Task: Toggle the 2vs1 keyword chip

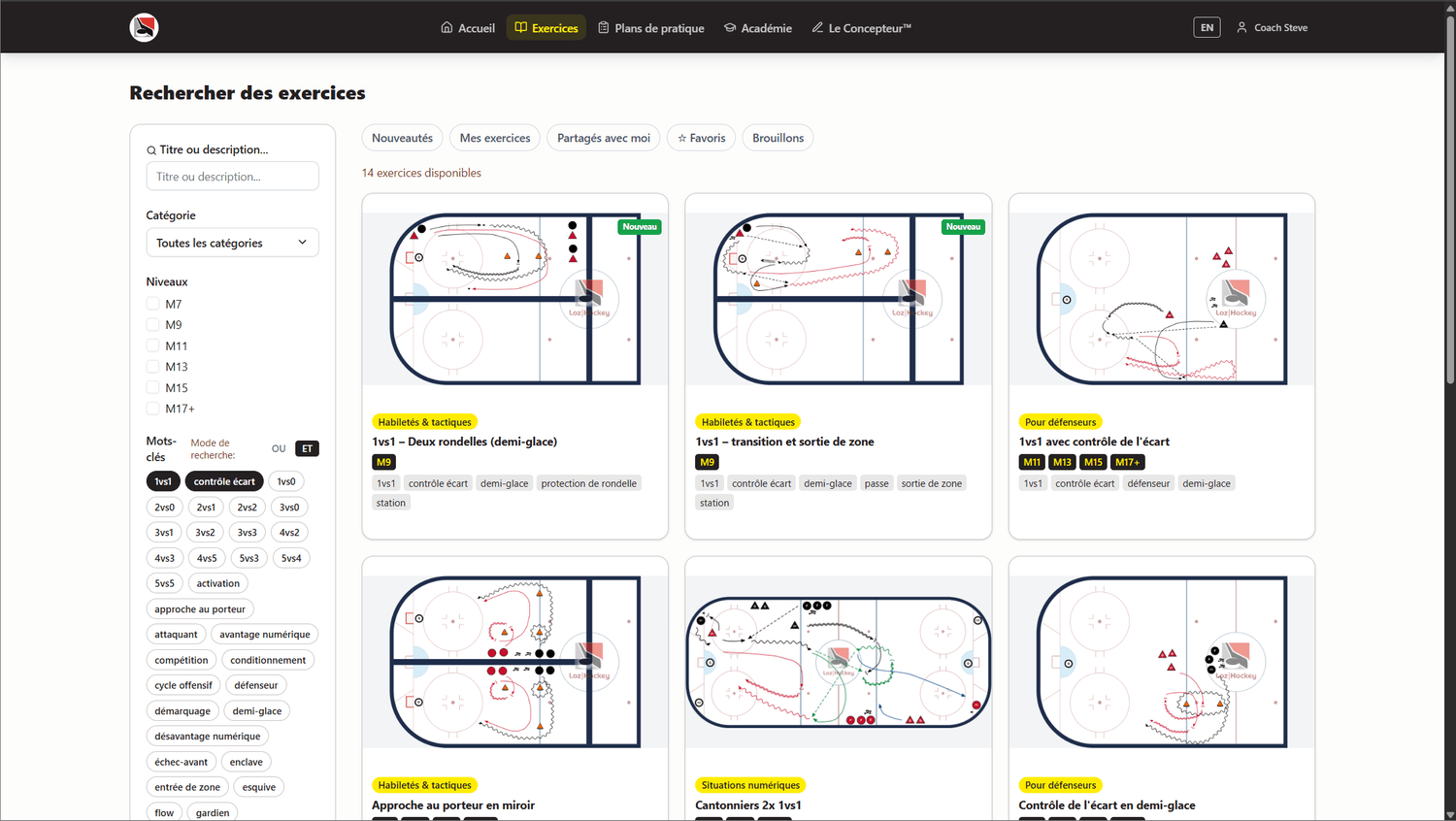Action: pos(206,507)
